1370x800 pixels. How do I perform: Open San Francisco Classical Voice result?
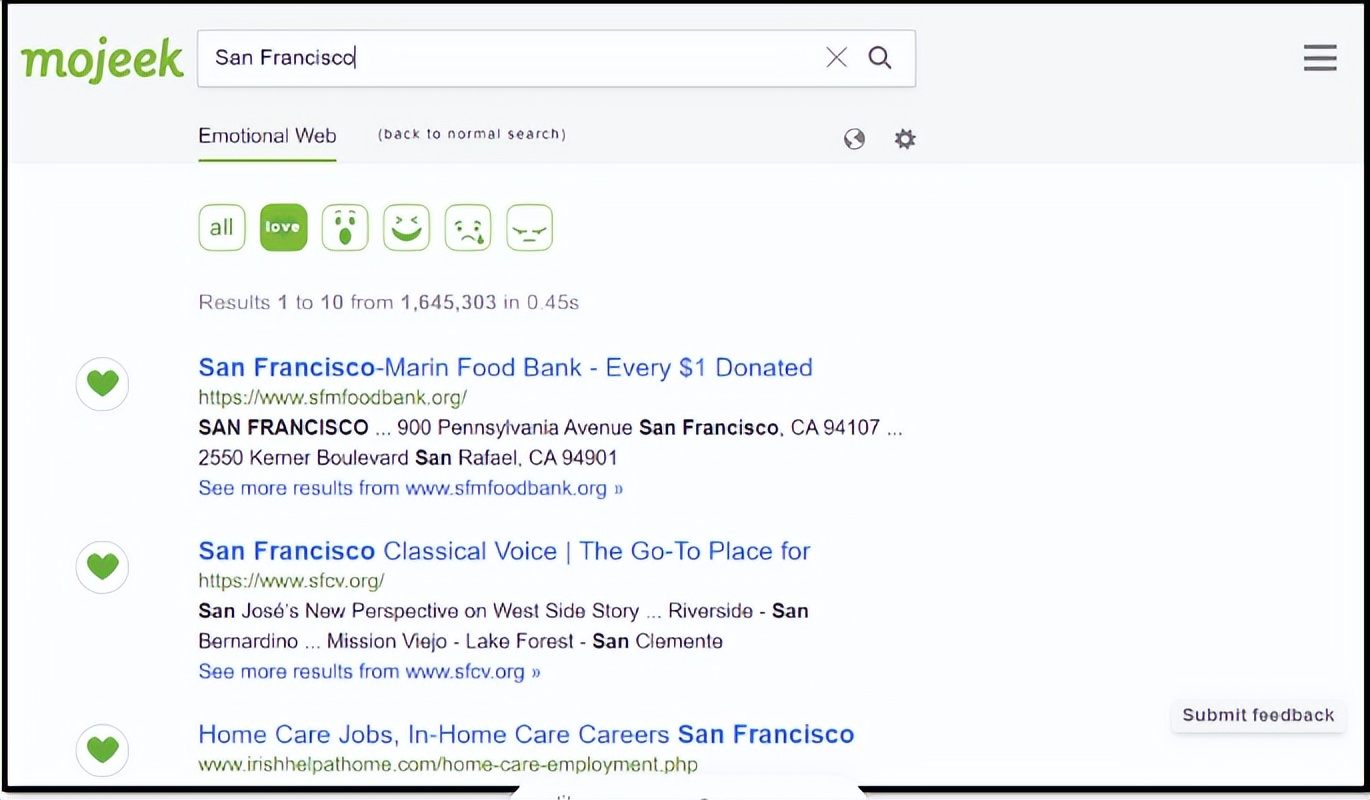tap(504, 551)
